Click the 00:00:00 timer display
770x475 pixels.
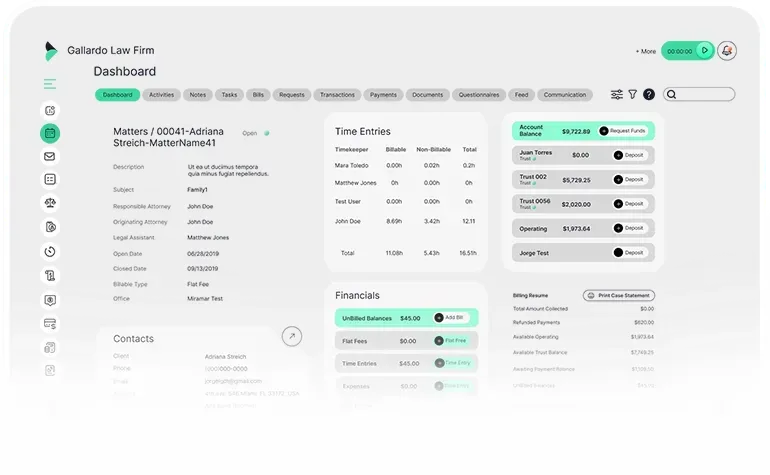tap(680, 51)
